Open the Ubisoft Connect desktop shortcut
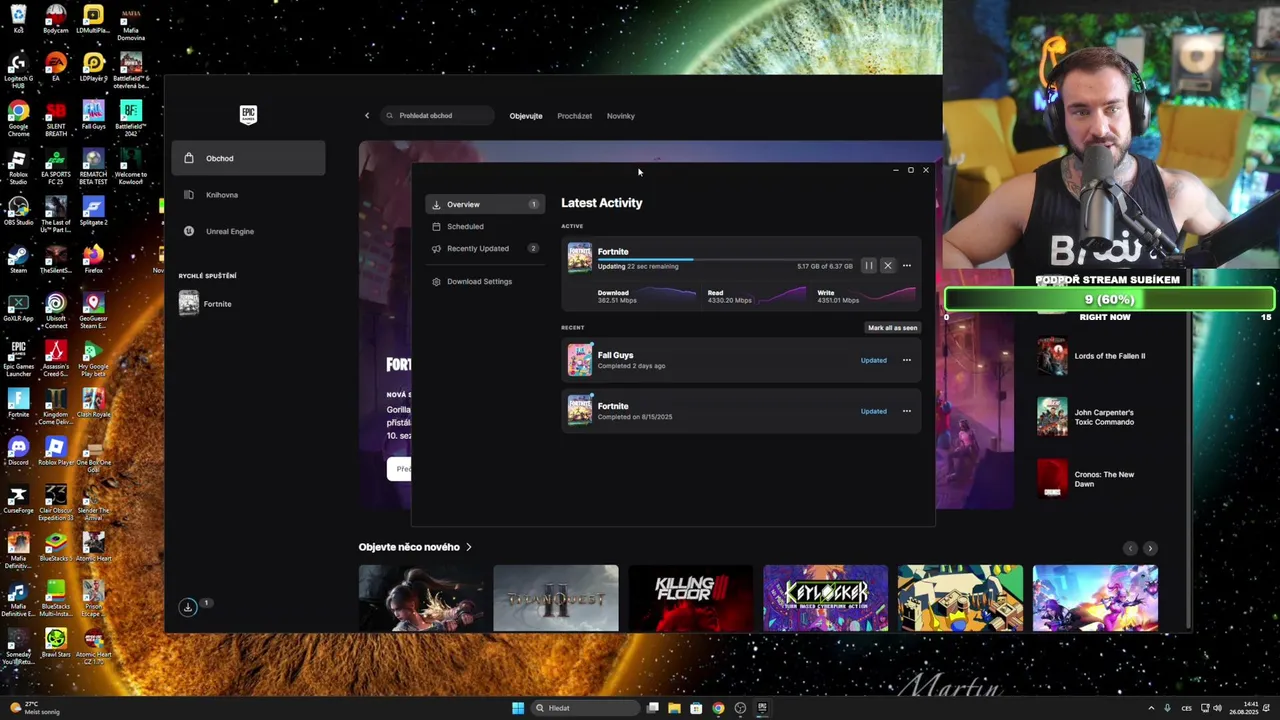 [56, 311]
